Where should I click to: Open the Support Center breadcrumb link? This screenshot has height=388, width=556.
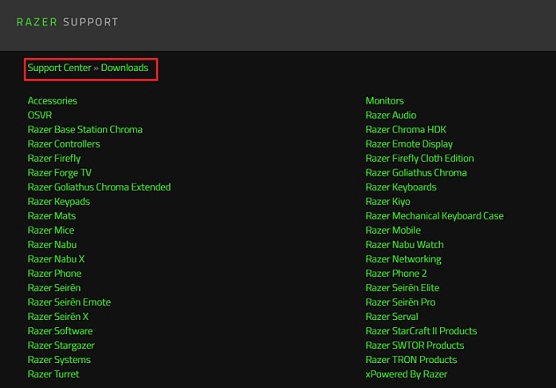pos(59,68)
